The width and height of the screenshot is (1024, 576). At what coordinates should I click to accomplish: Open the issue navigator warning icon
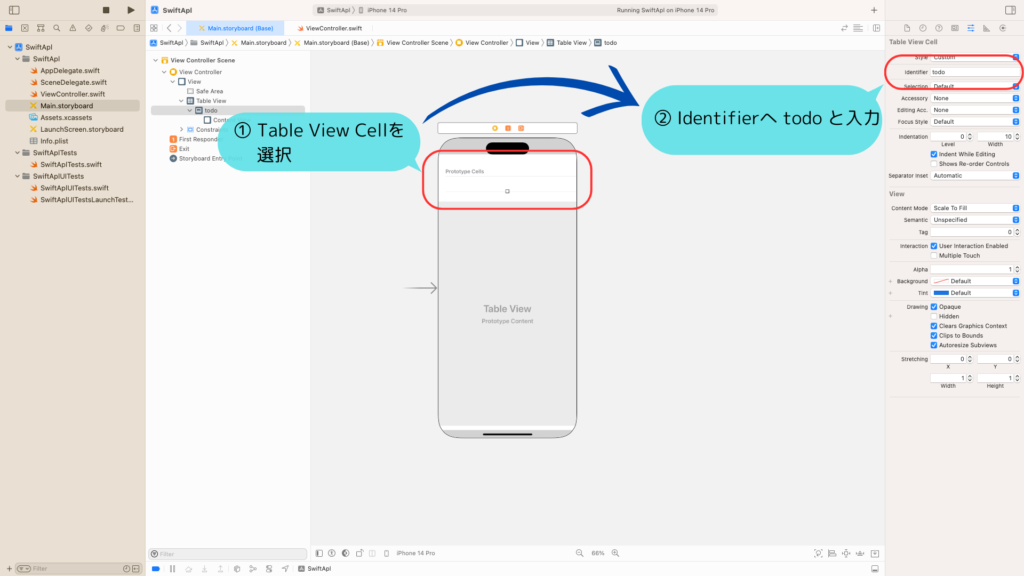tap(72, 28)
